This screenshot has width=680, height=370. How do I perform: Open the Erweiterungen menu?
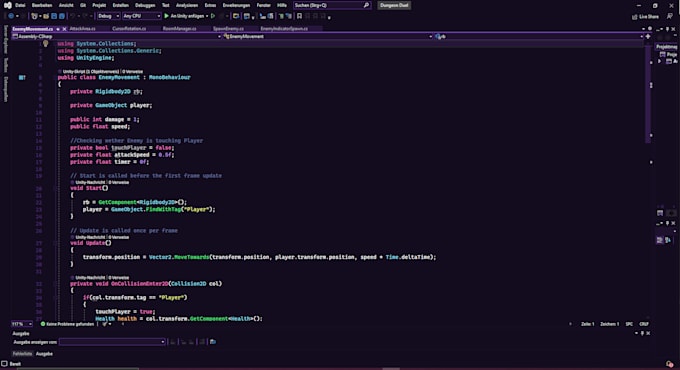click(x=236, y=5)
